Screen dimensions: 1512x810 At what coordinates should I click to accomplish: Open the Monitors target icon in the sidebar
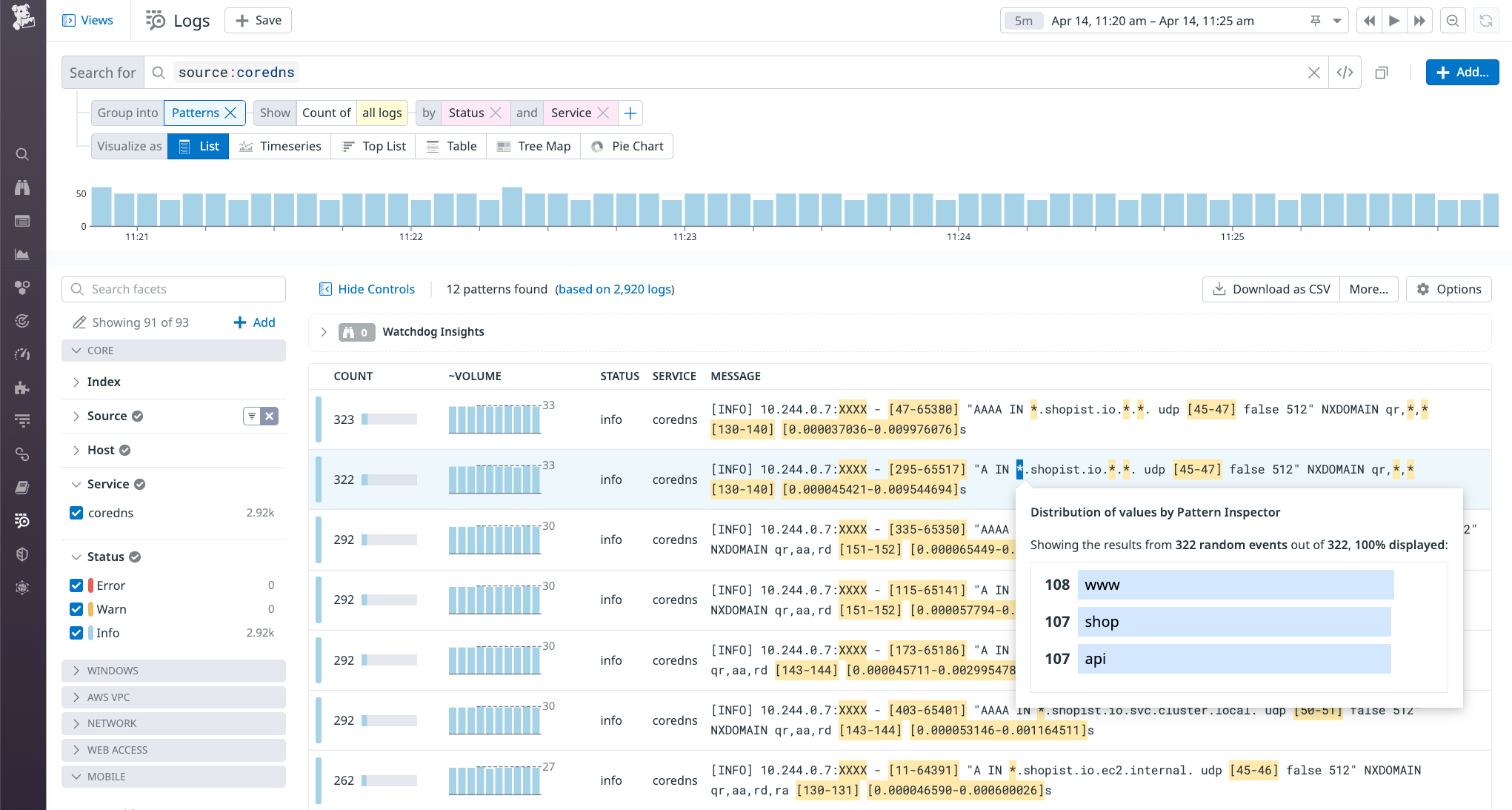click(22, 321)
